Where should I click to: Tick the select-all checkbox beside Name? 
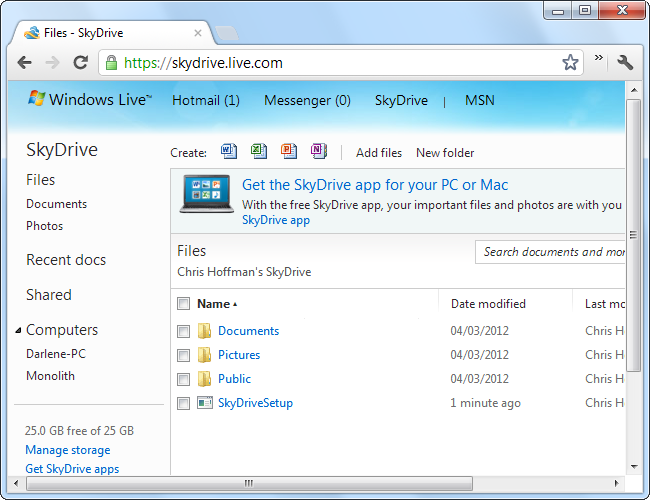coord(183,303)
